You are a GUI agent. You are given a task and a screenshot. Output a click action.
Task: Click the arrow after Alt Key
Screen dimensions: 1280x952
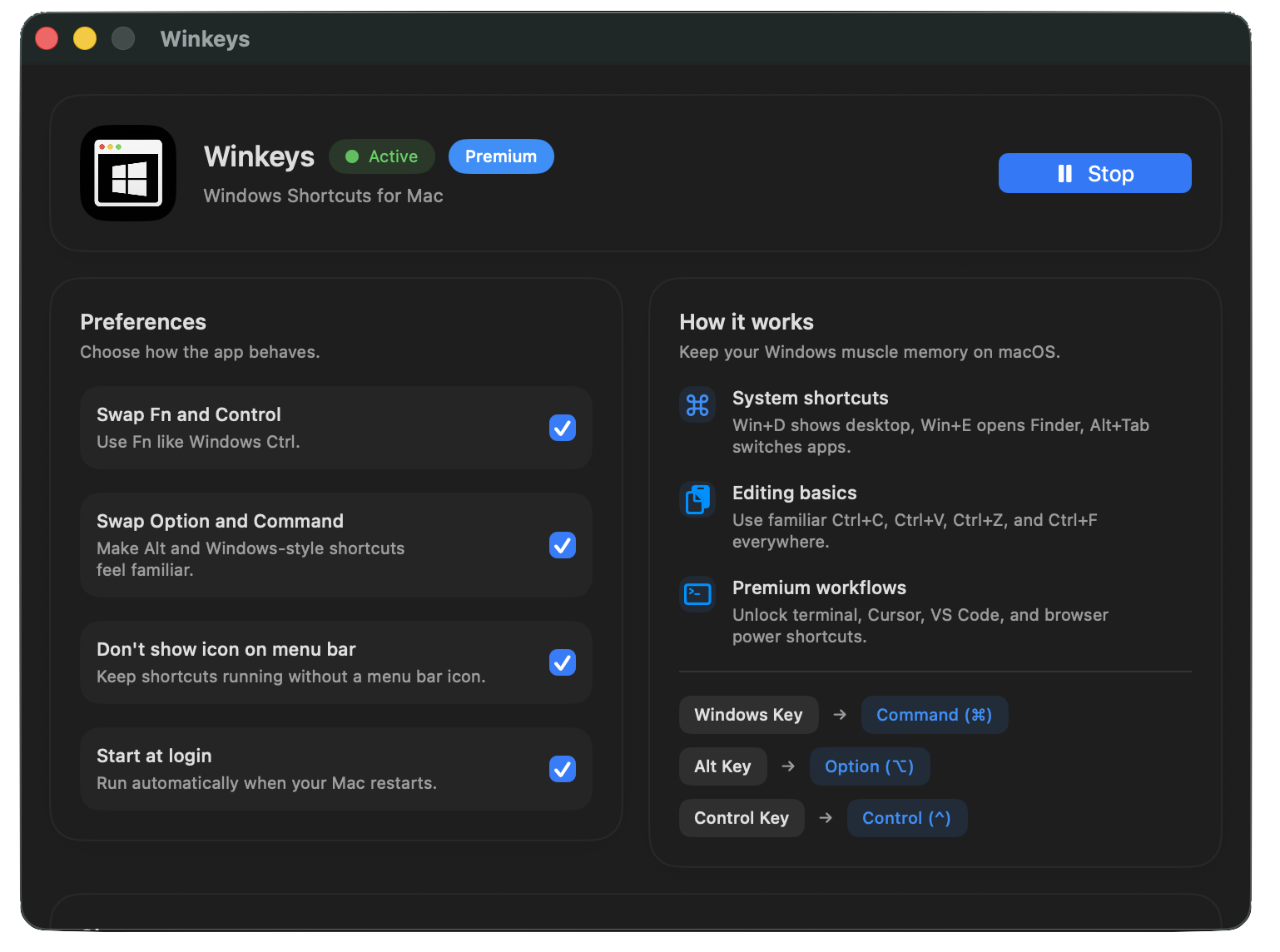tap(788, 766)
